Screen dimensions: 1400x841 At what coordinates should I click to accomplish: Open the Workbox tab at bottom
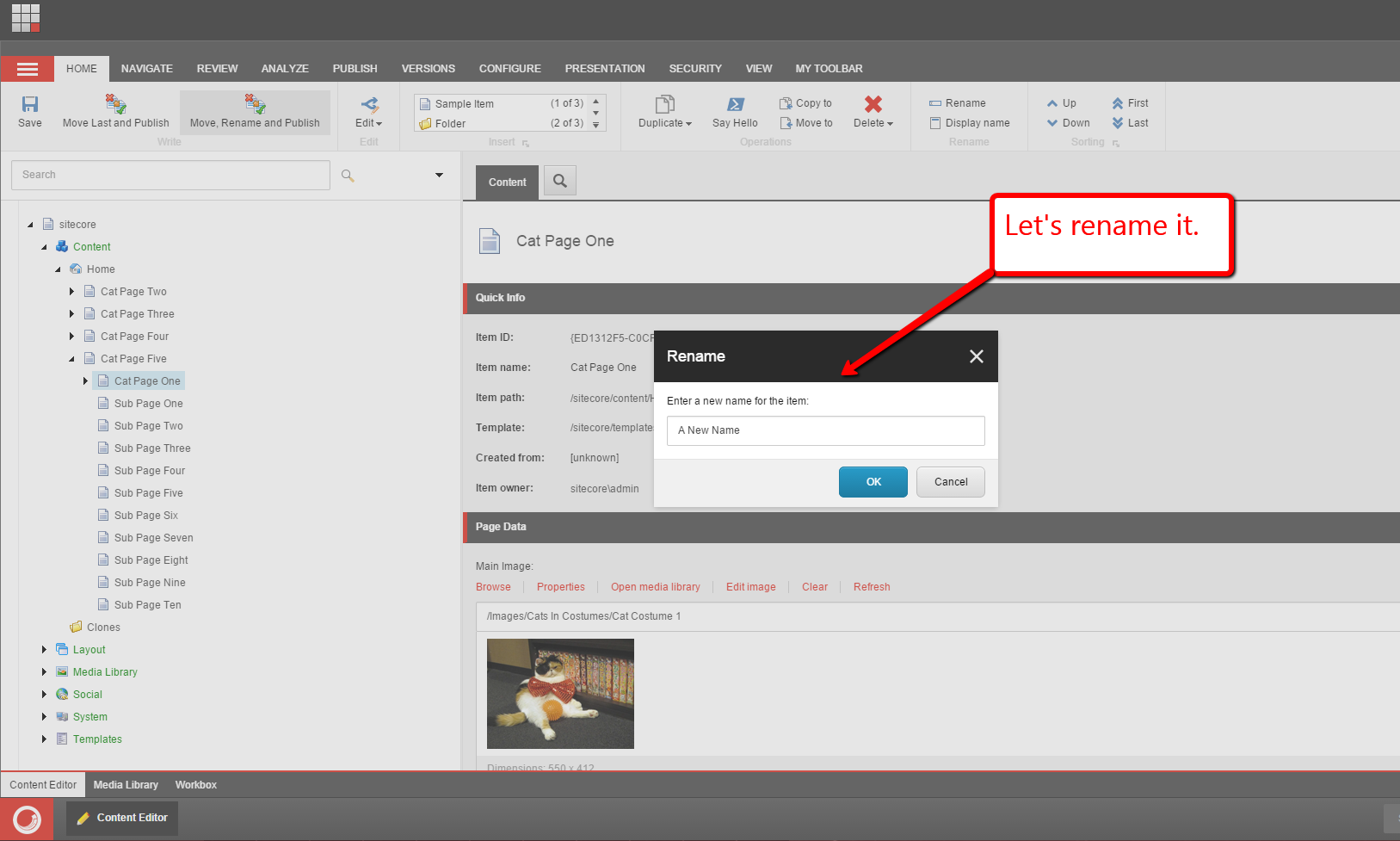click(x=195, y=785)
